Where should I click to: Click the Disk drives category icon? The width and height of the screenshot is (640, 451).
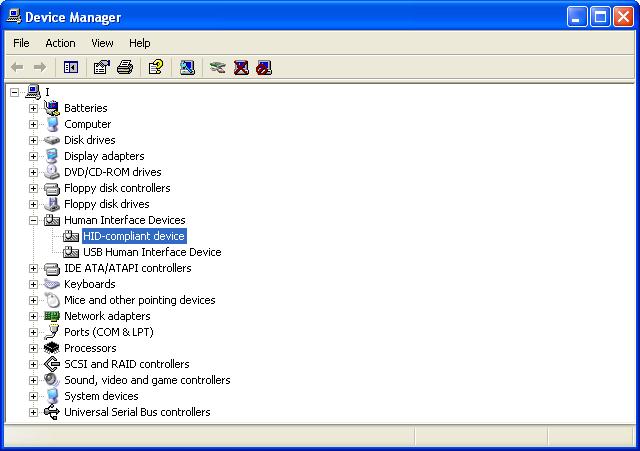point(52,140)
